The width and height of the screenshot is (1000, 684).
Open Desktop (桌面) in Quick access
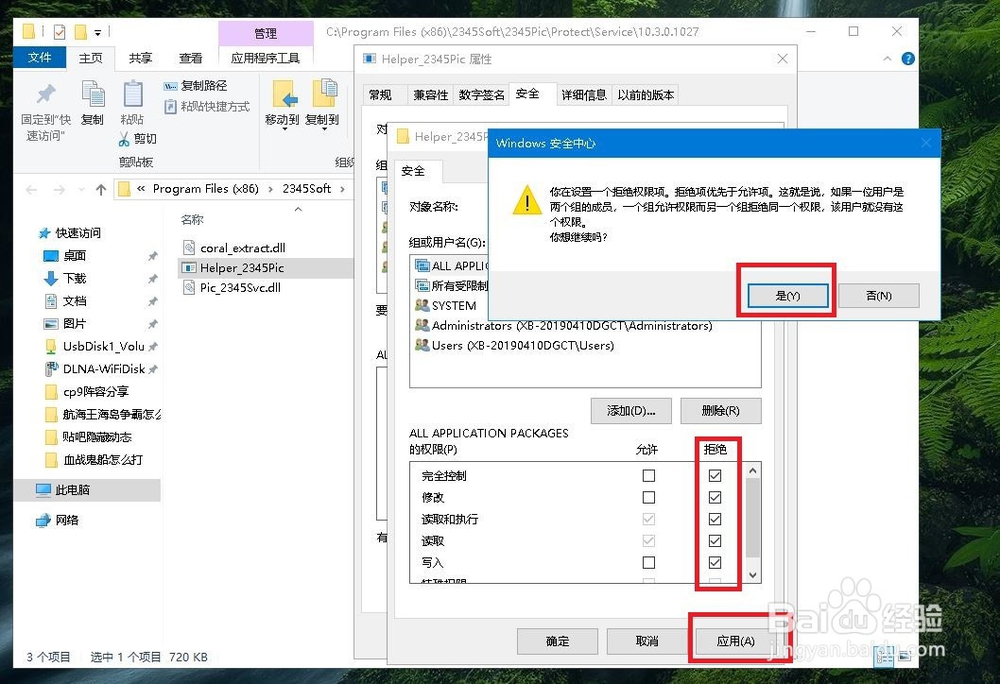(x=75, y=256)
